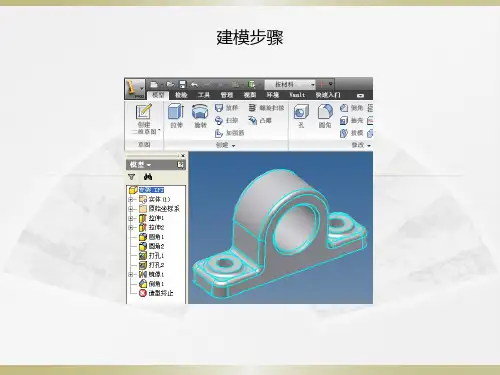Click the bearing bore in the 3D model
Screen dimensions: 500x375
[295, 228]
